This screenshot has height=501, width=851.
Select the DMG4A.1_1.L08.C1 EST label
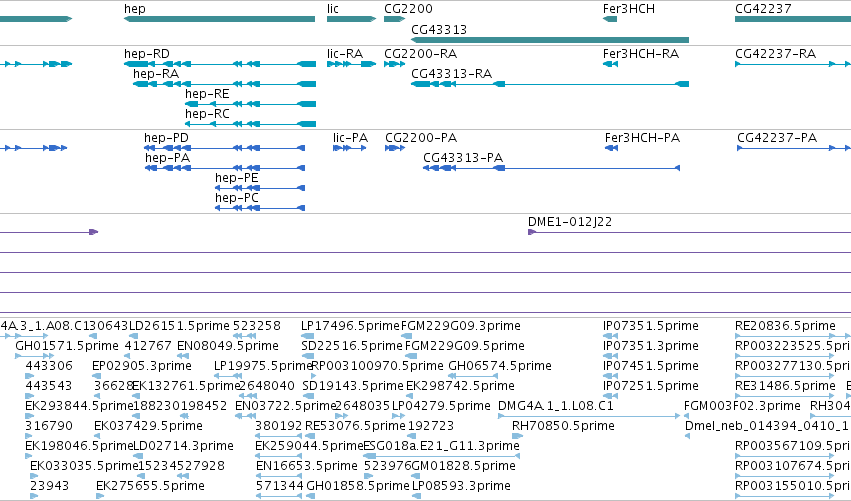[556, 406]
